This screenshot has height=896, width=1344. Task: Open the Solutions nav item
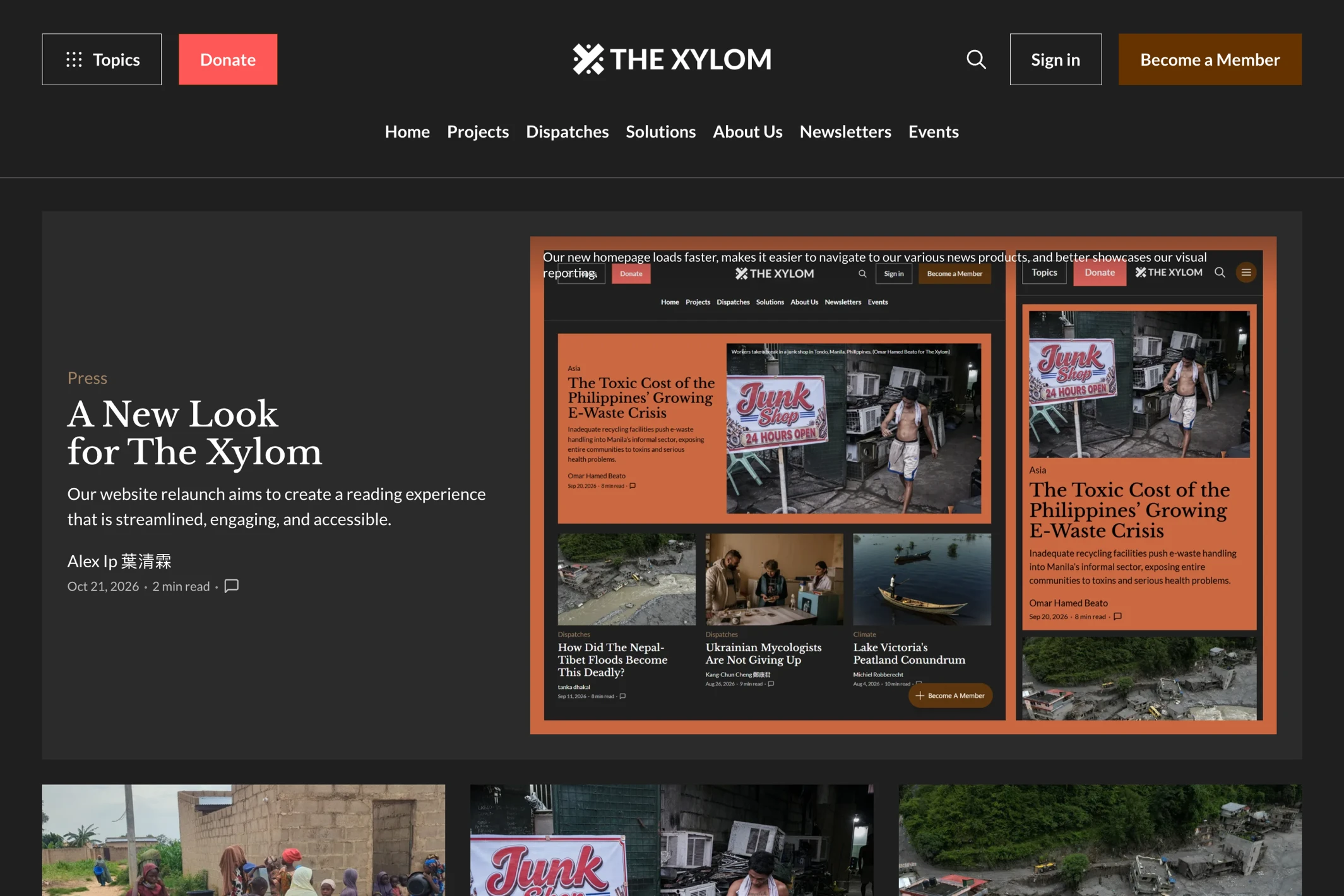point(660,131)
